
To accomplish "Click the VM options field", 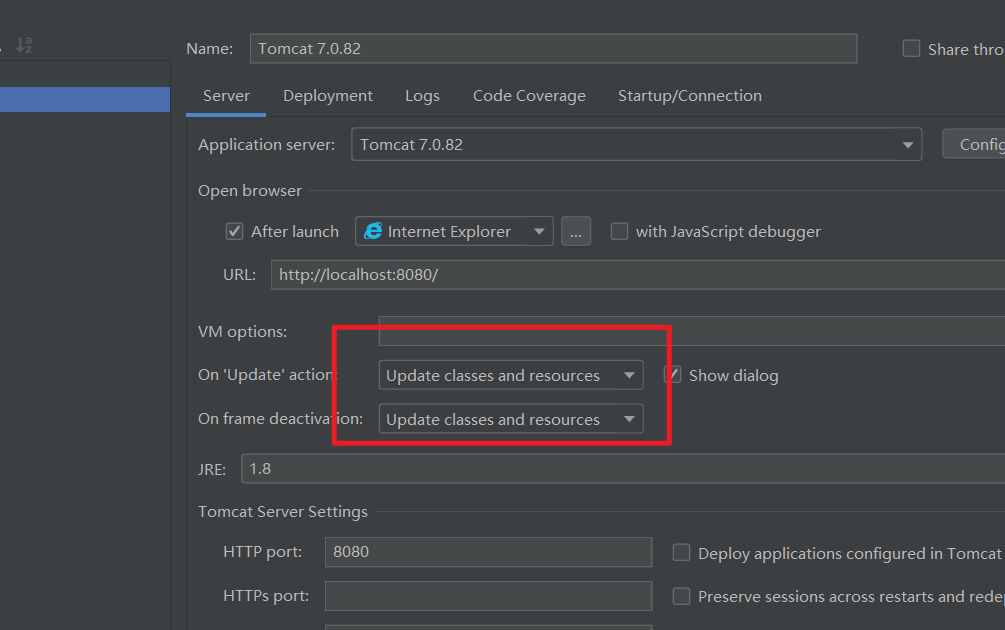I will pos(692,331).
